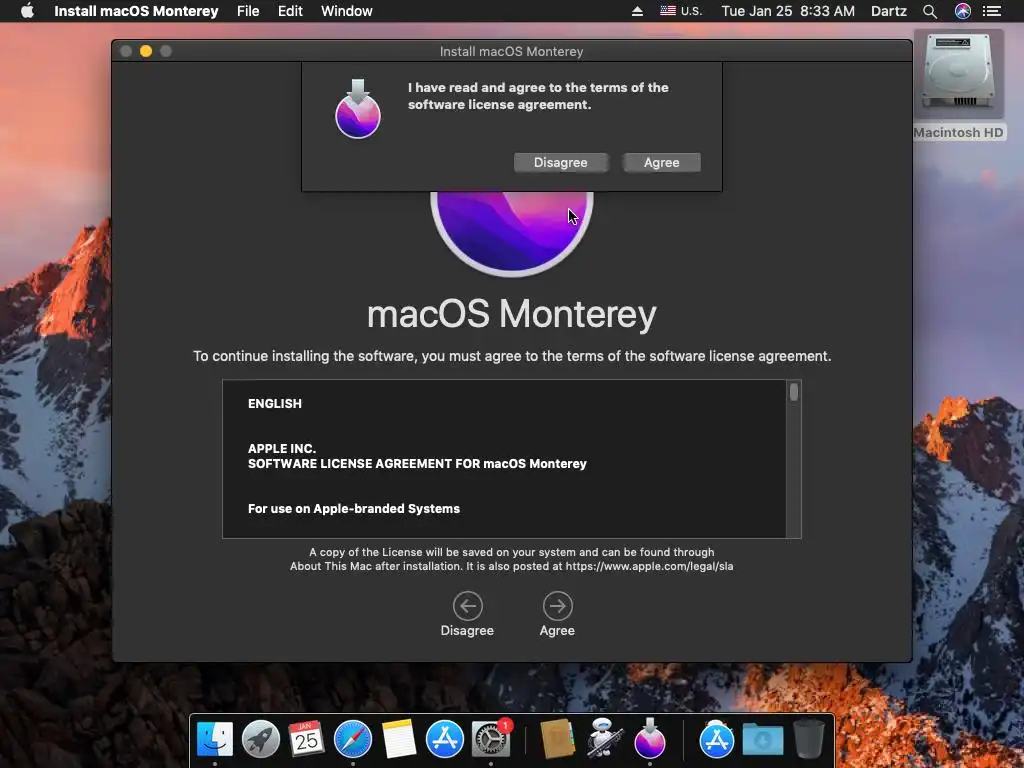Open the File menu

(x=248, y=11)
